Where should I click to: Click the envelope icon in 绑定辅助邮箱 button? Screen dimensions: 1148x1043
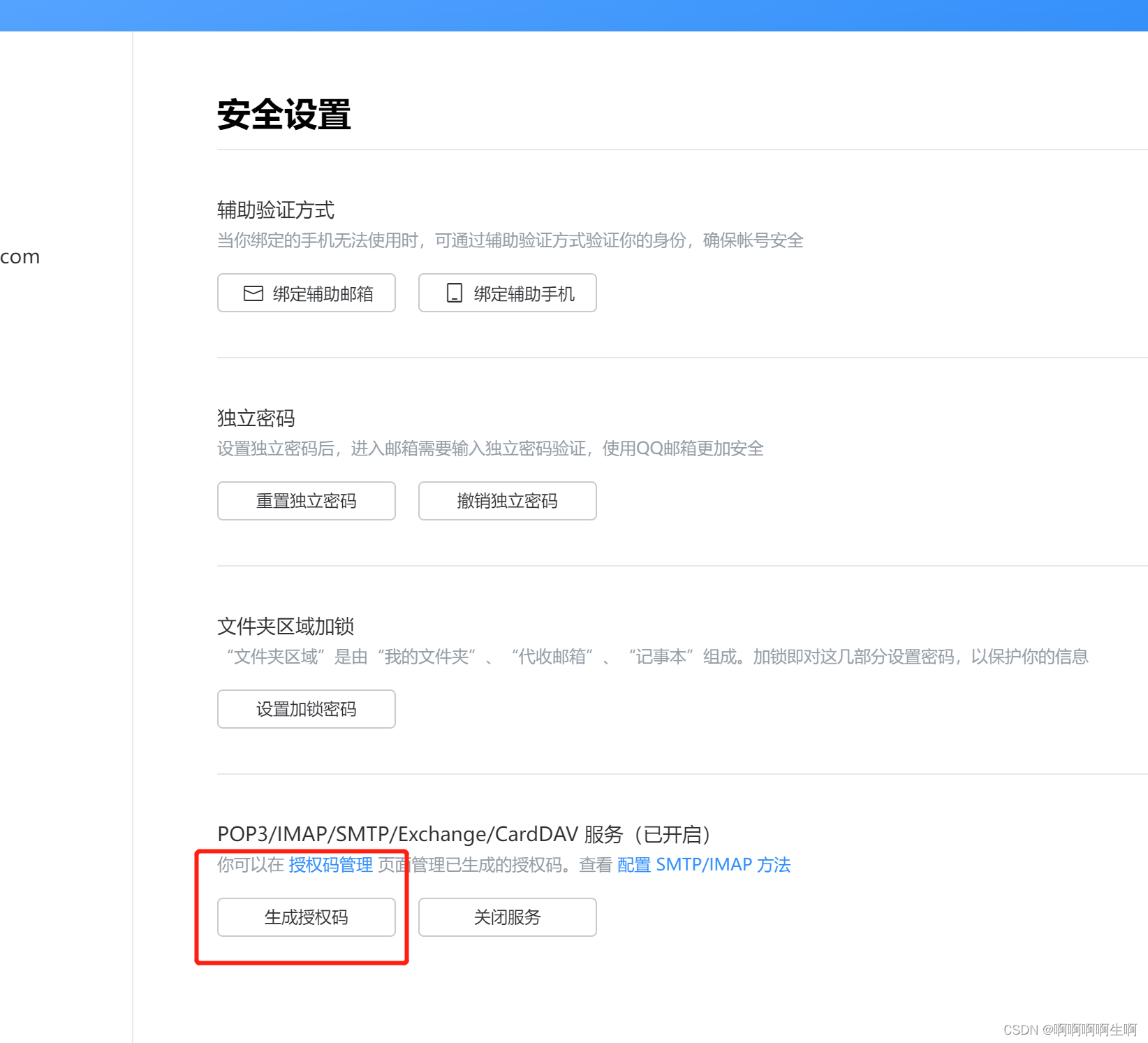pos(252,293)
